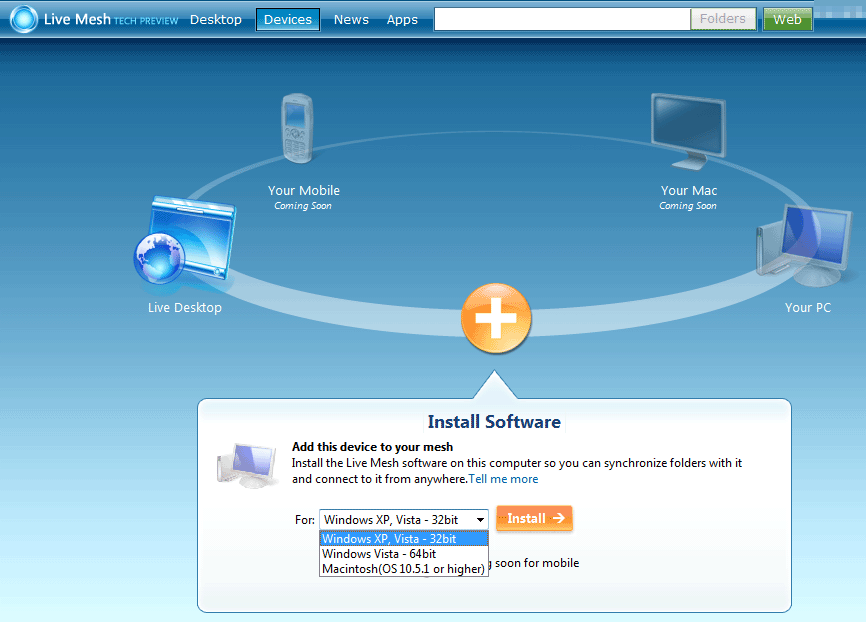Click the green Web search button
866x622 pixels.
pyautogui.click(x=788, y=19)
